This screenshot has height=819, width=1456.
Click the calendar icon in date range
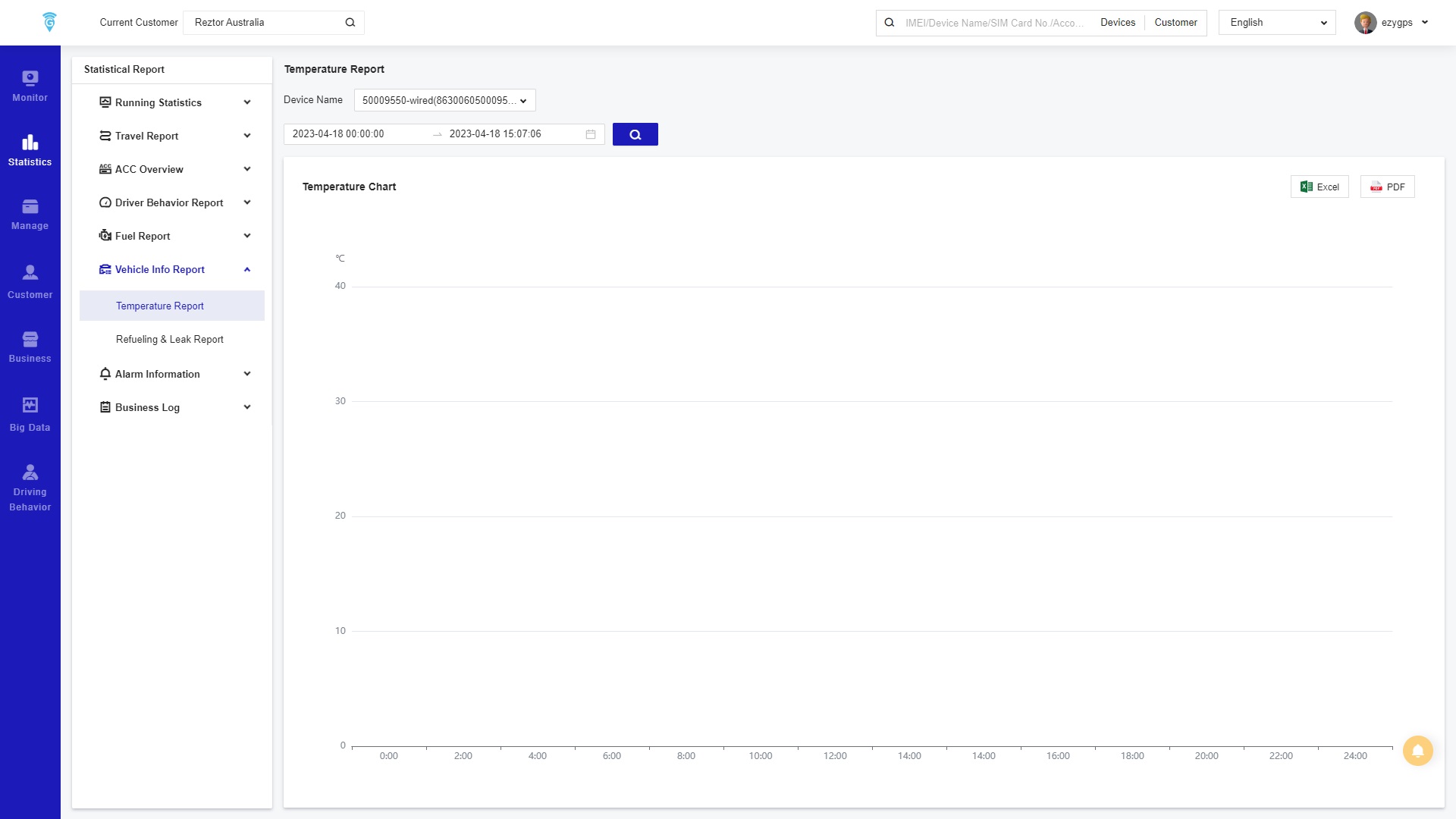point(591,134)
